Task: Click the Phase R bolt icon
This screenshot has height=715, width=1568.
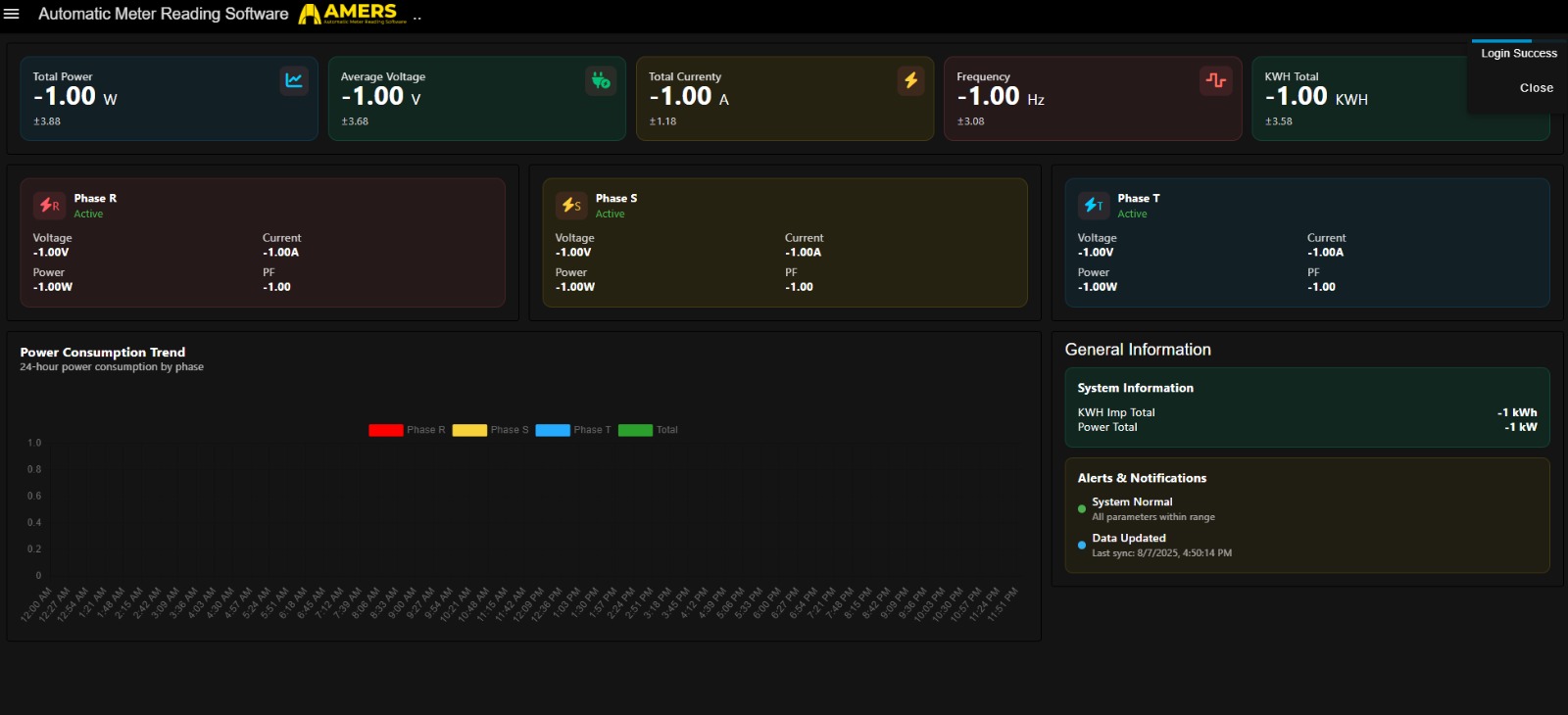Action: 49,206
